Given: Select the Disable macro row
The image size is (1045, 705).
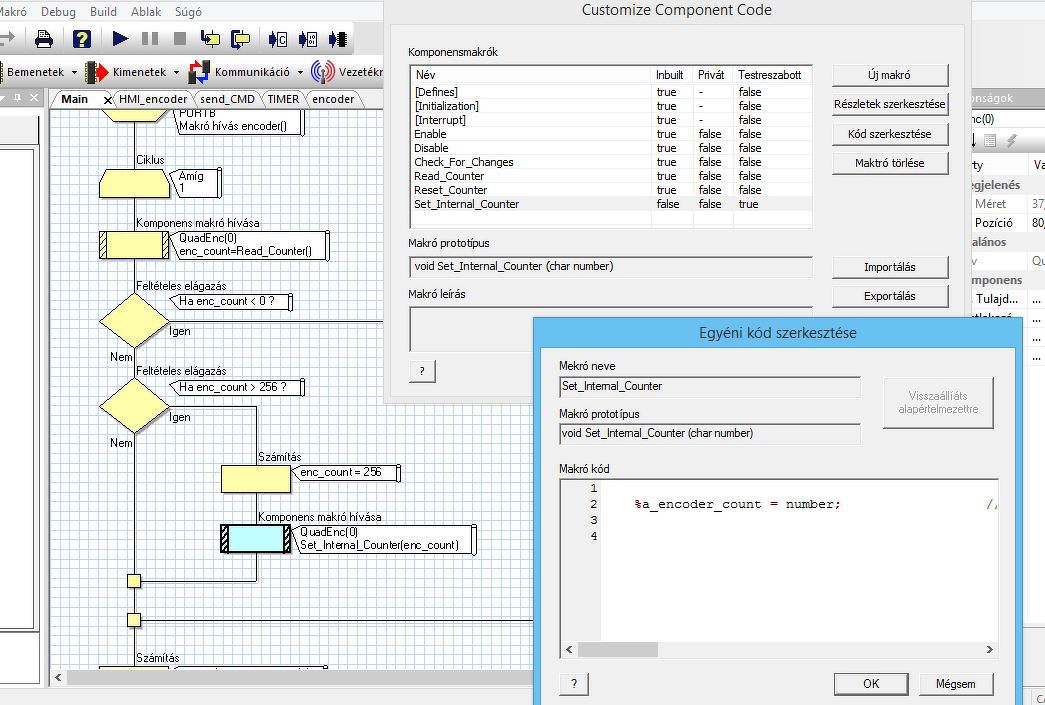Looking at the screenshot, I should (x=610, y=148).
